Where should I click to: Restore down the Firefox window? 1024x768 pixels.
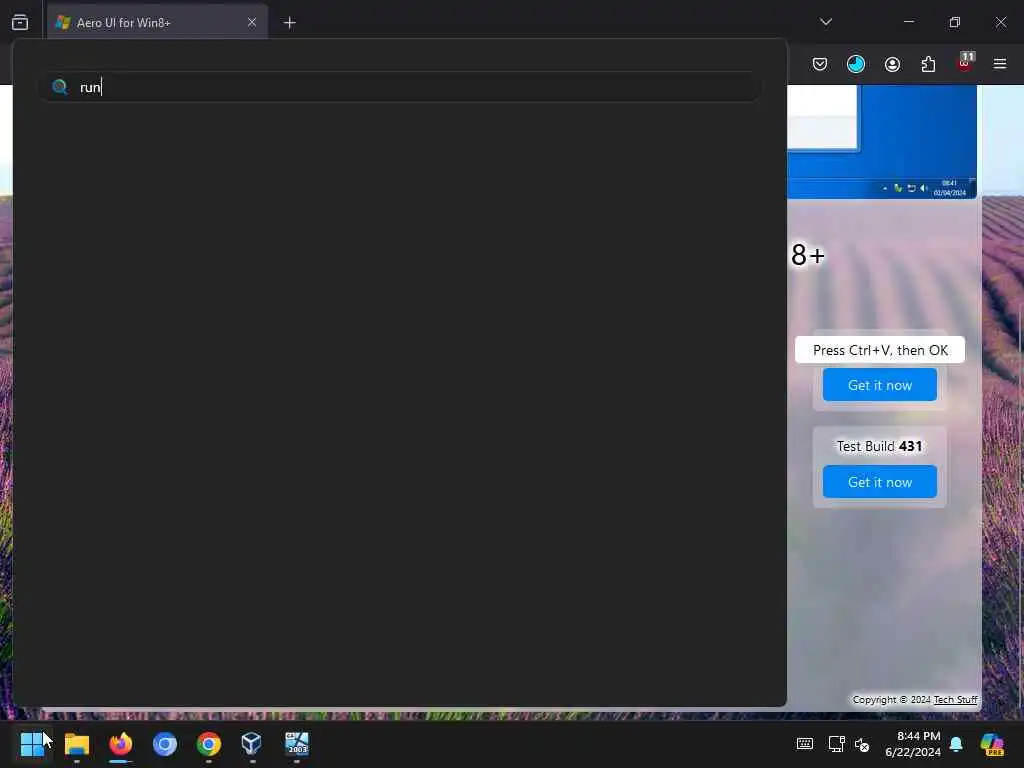(955, 22)
